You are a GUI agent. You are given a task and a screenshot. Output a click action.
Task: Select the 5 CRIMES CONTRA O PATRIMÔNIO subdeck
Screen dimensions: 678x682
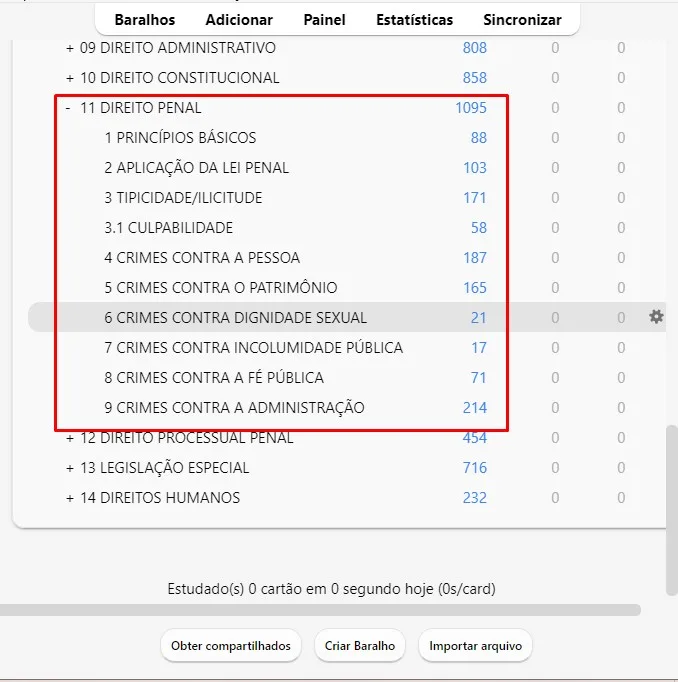coord(220,288)
